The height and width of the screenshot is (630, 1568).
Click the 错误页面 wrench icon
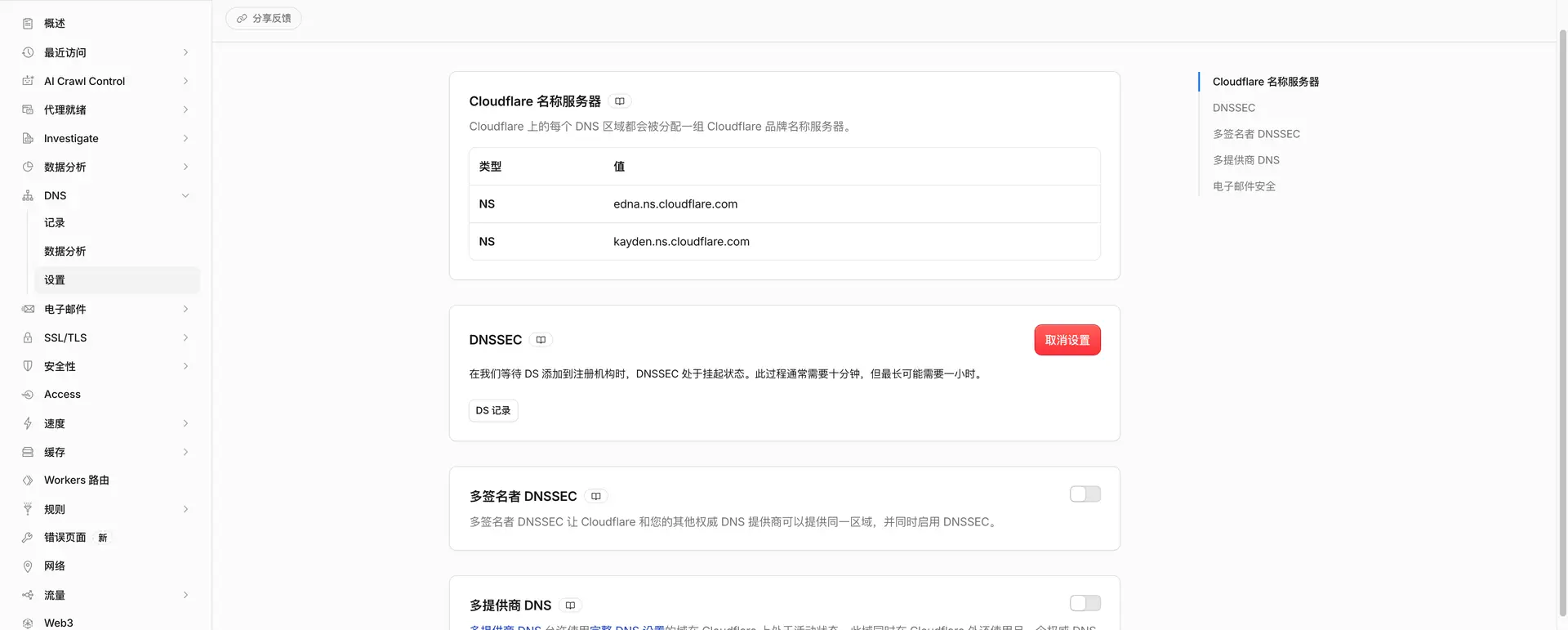(x=28, y=538)
